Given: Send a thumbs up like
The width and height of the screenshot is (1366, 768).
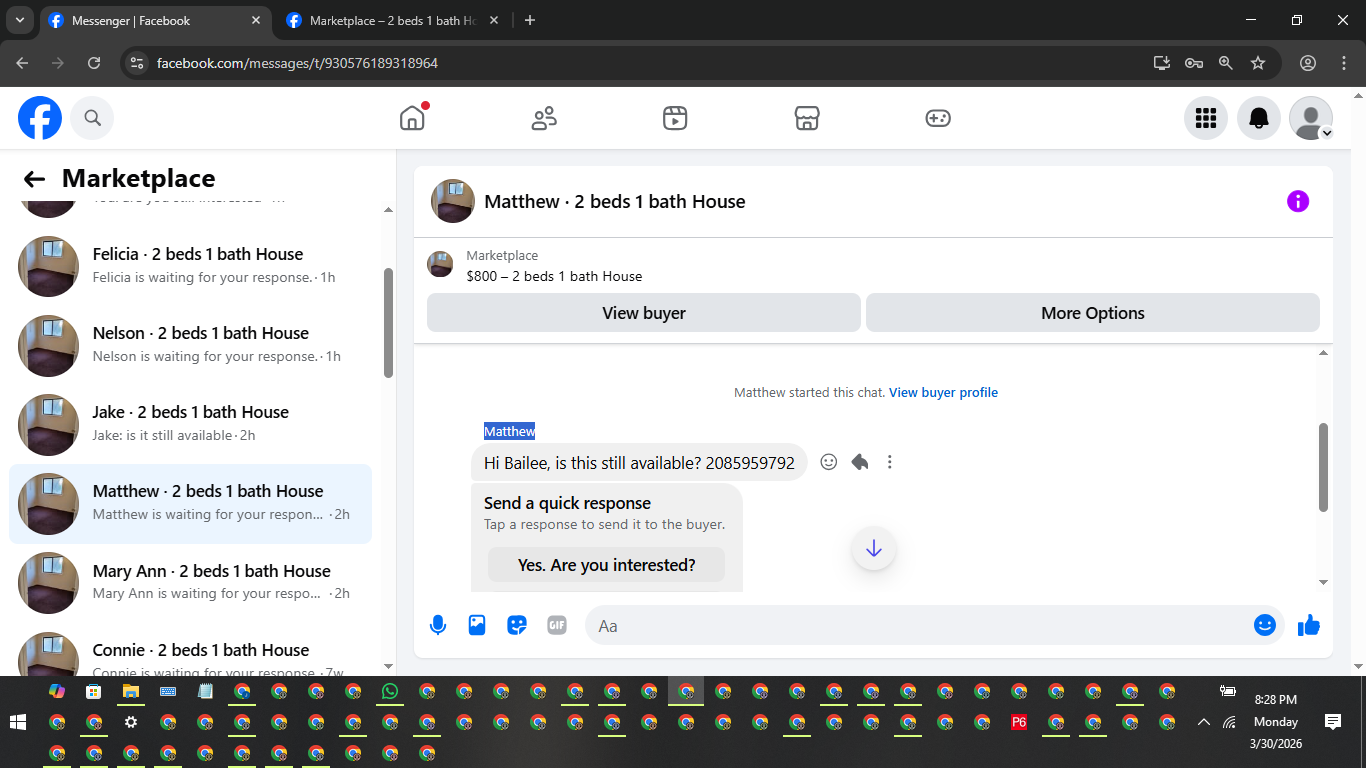Looking at the screenshot, I should [1309, 626].
